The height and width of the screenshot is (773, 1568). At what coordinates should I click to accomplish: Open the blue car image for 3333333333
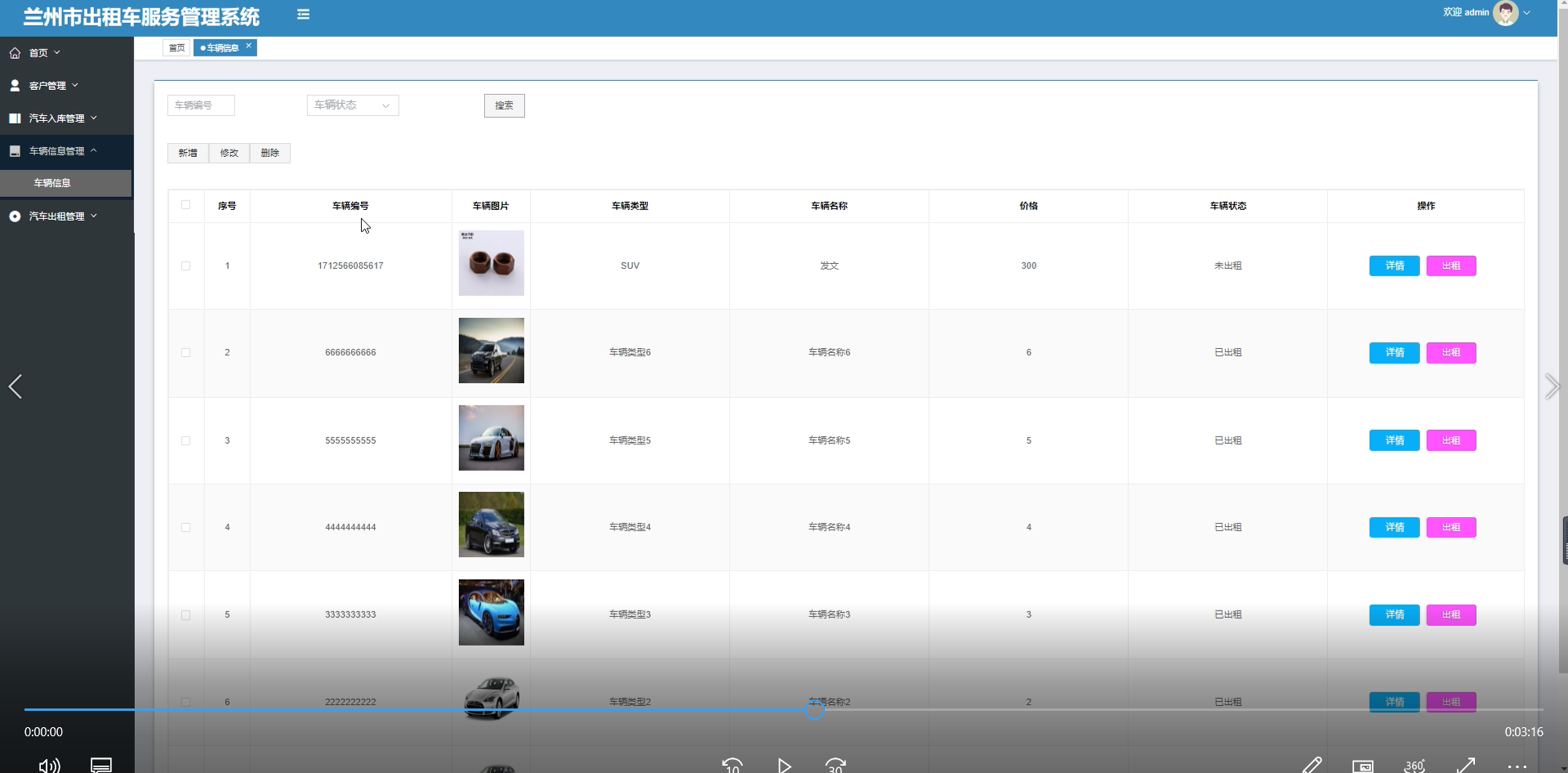click(492, 613)
